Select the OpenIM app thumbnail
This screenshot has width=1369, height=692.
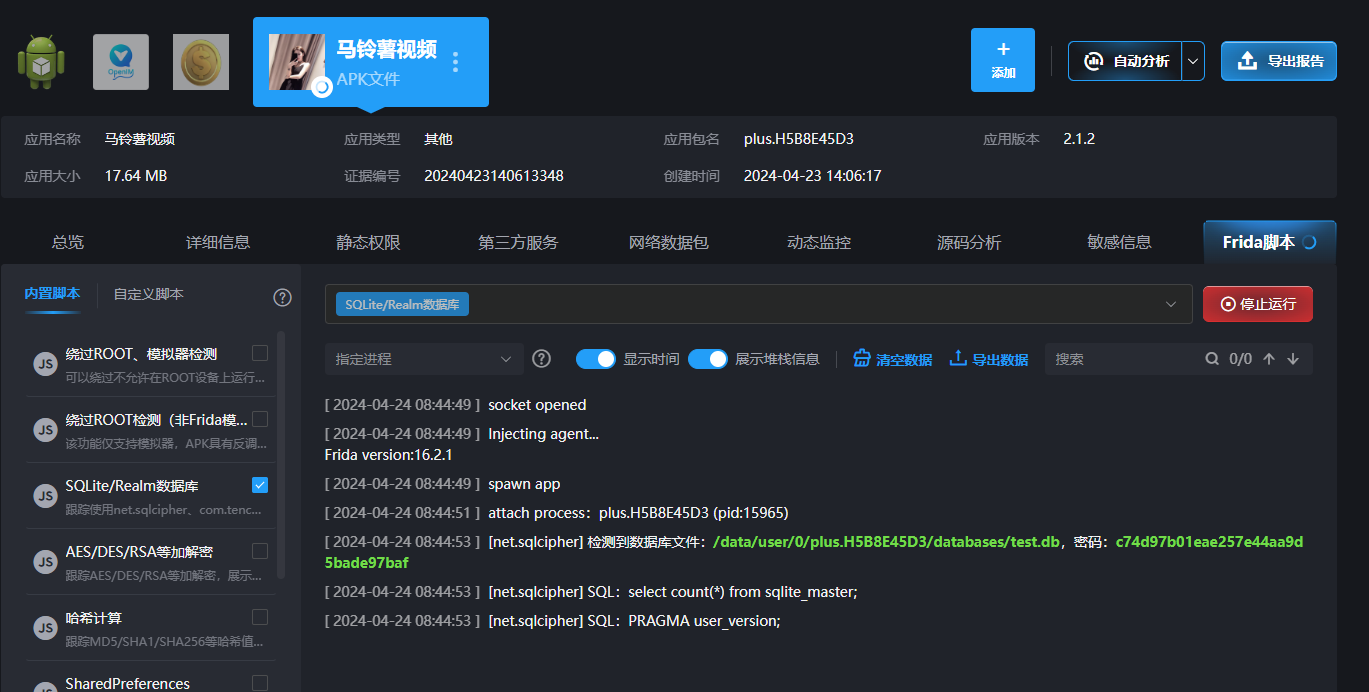(121, 62)
